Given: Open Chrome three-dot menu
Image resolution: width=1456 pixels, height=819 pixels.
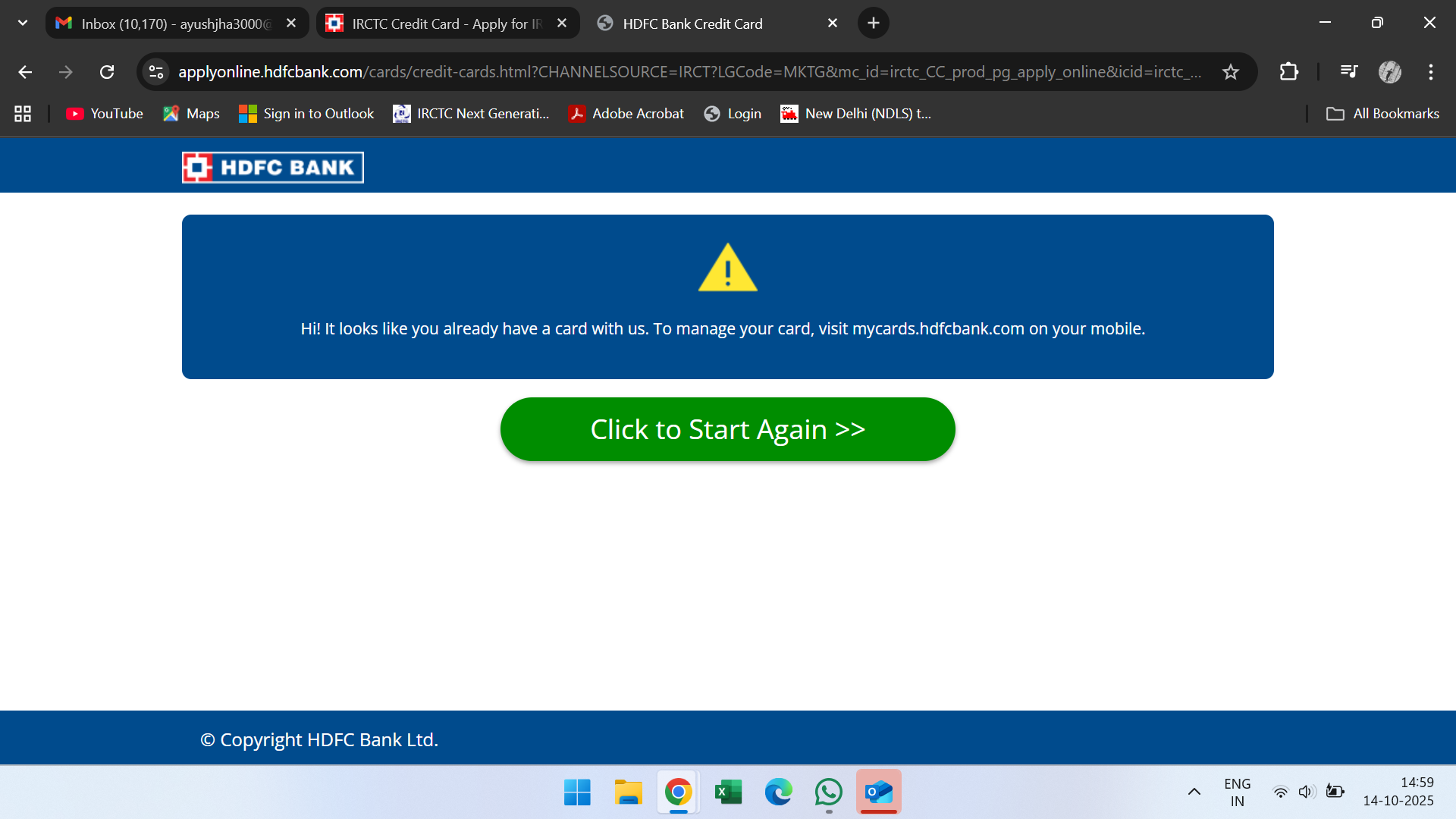Looking at the screenshot, I should [x=1430, y=72].
